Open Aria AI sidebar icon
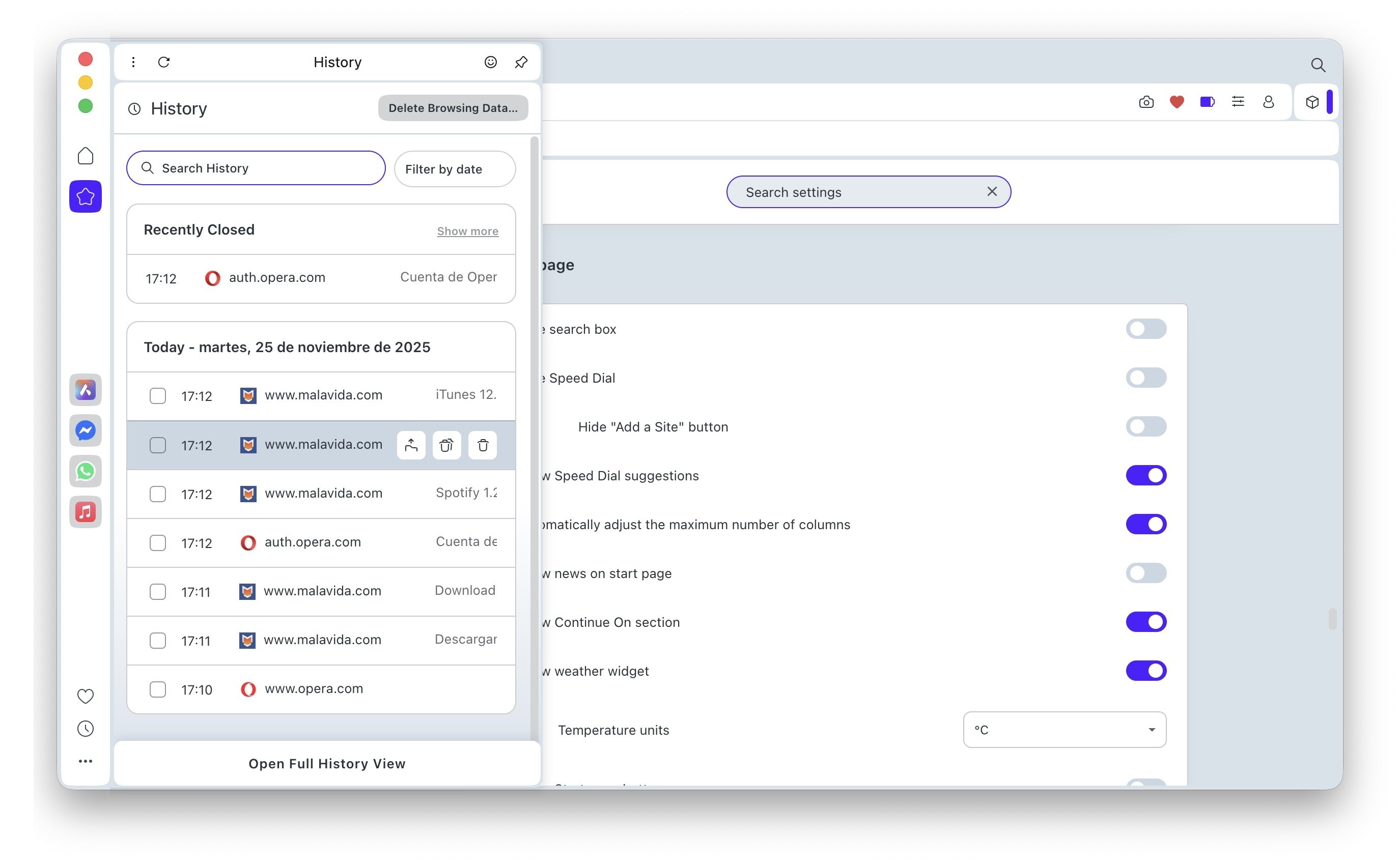 pyautogui.click(x=86, y=390)
